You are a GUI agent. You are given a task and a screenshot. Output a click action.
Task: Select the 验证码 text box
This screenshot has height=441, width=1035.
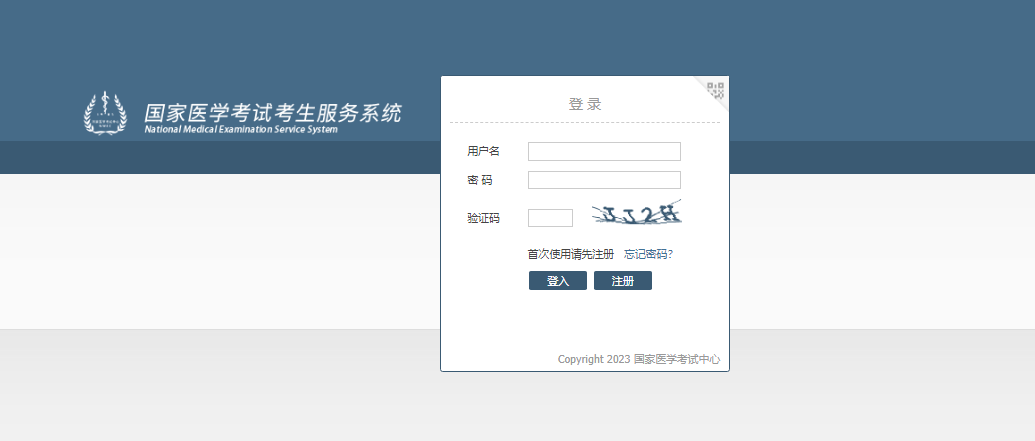pos(550,218)
